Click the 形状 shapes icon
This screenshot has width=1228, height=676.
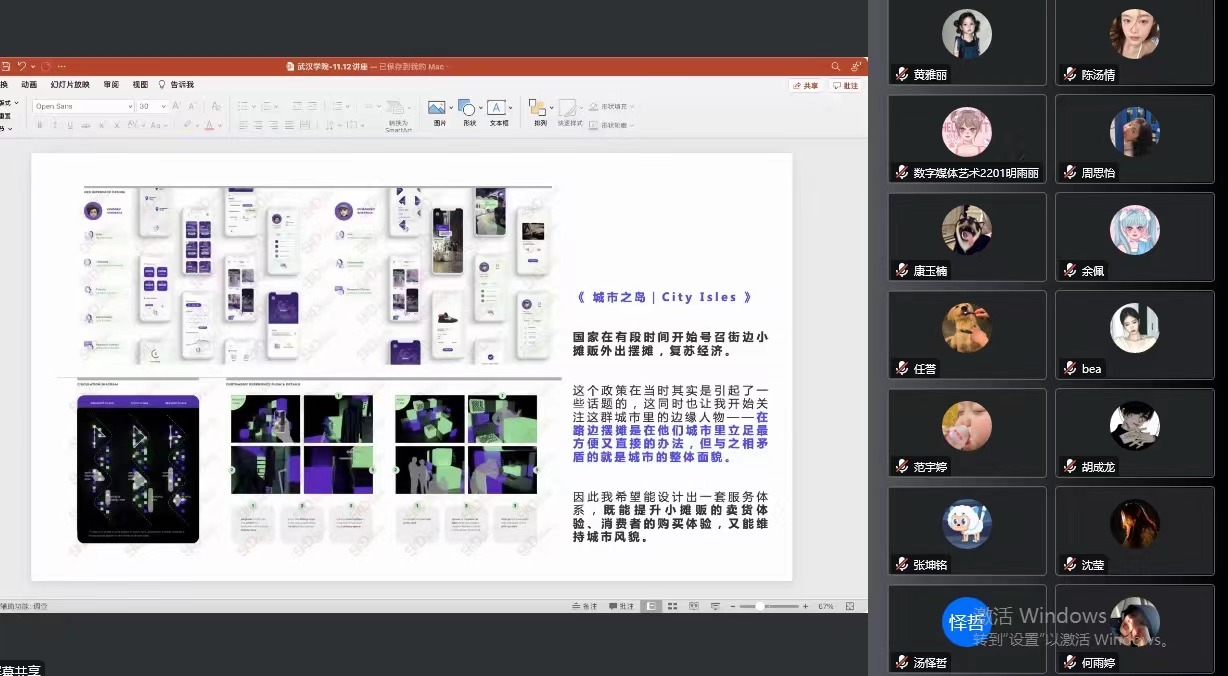[x=467, y=108]
